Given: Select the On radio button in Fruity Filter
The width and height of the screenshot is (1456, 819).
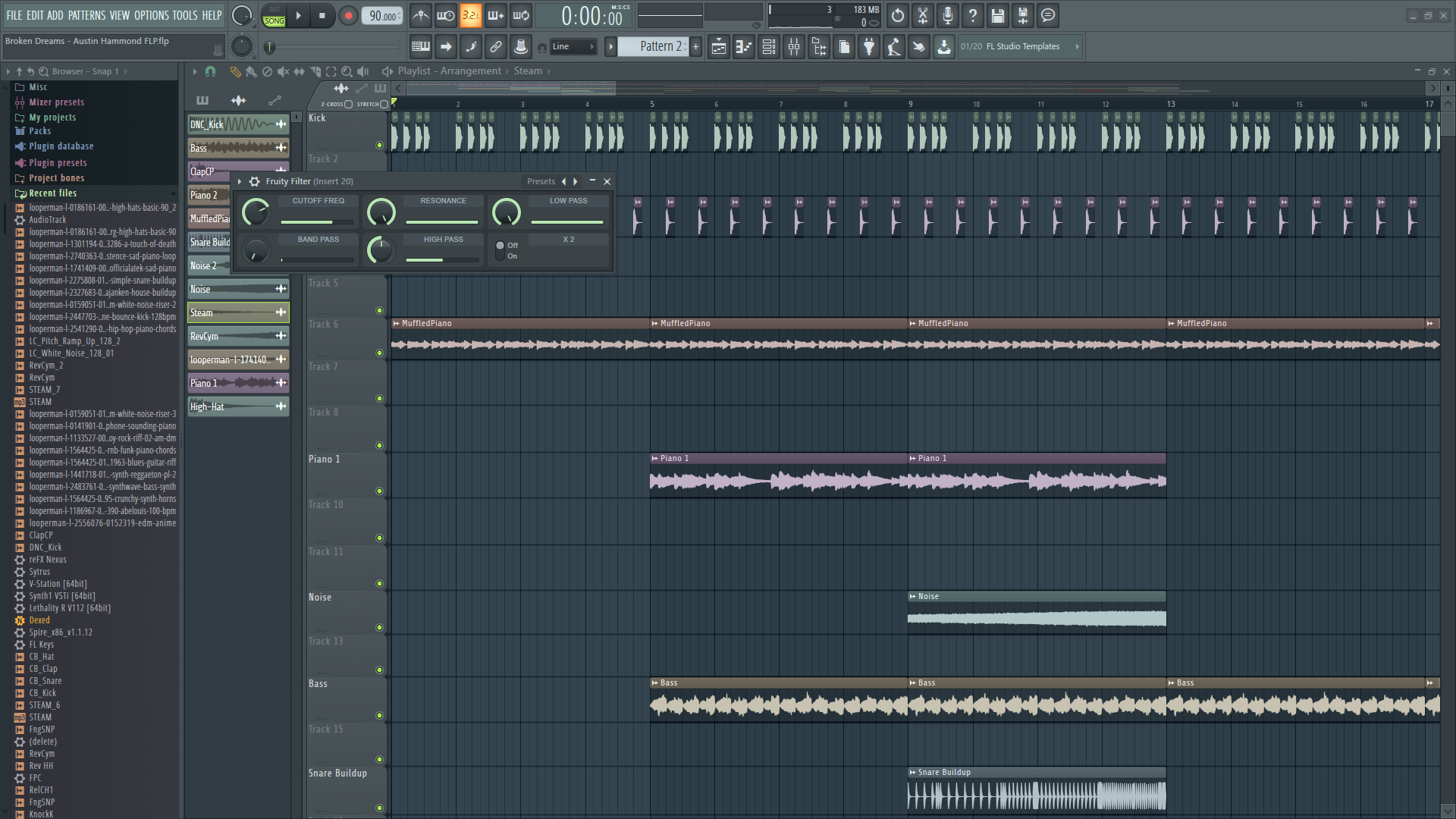Looking at the screenshot, I should tap(500, 256).
